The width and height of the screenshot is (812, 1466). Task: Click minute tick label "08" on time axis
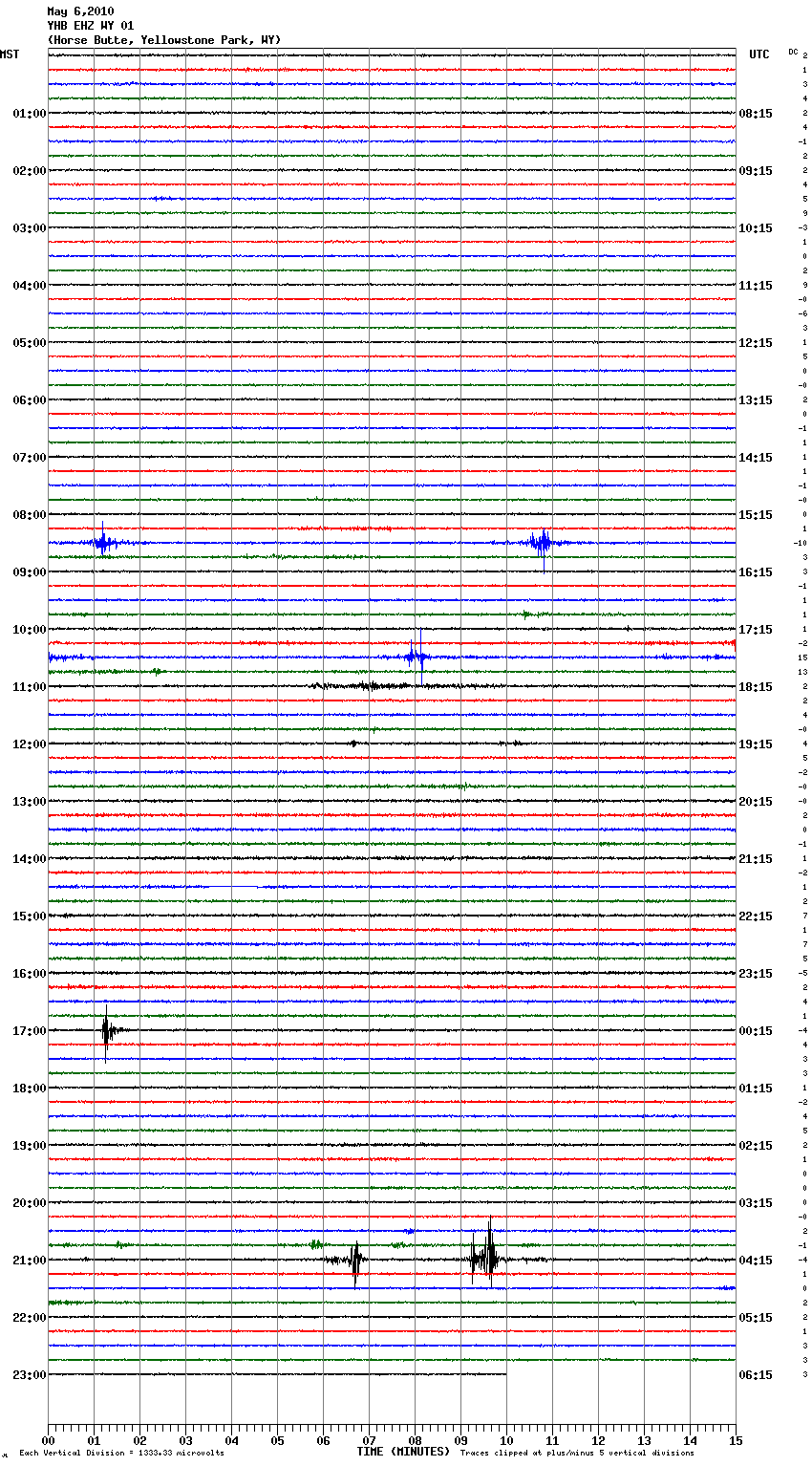415,1440
